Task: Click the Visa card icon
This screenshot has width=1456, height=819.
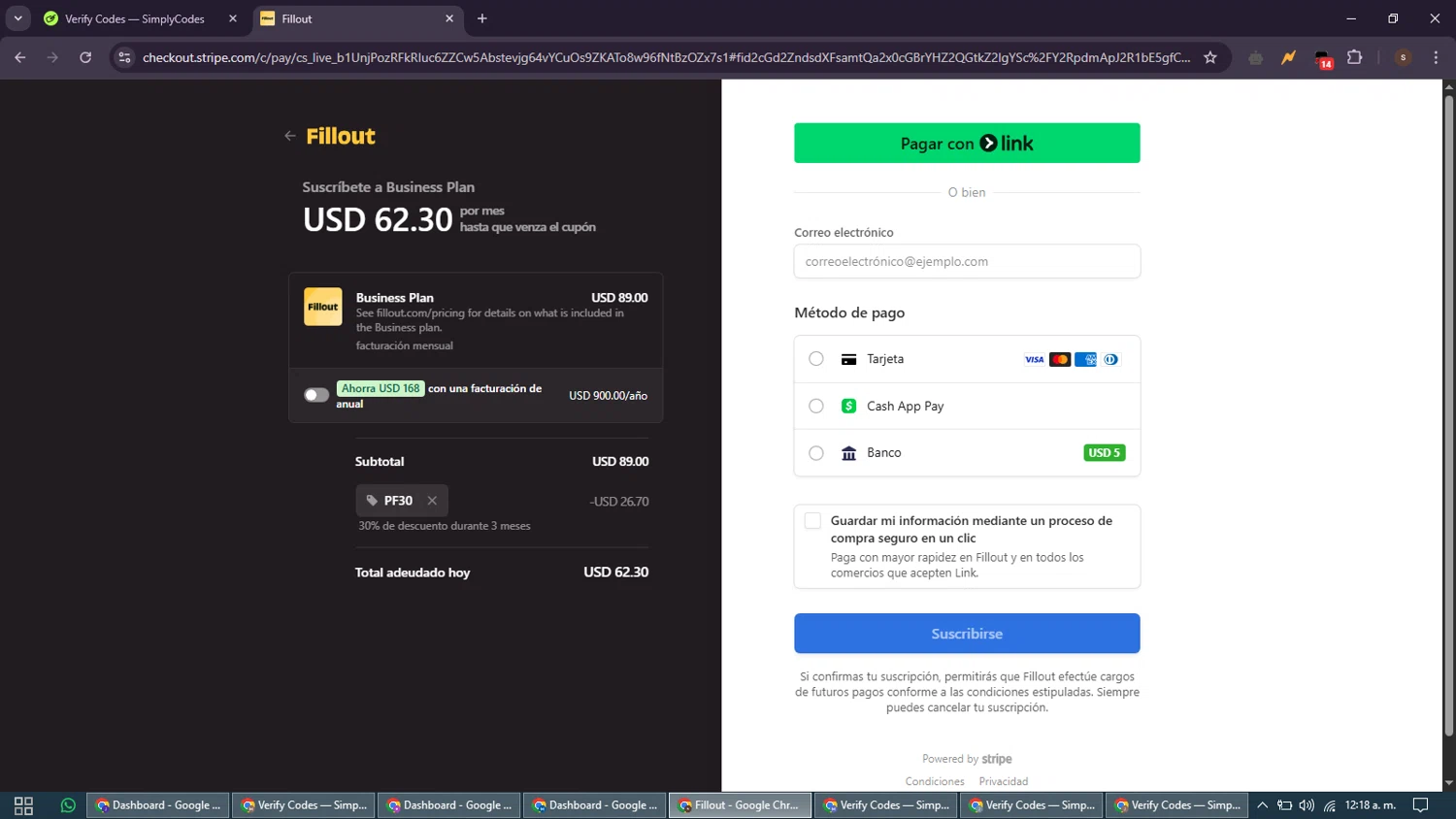Action: coord(1035,360)
